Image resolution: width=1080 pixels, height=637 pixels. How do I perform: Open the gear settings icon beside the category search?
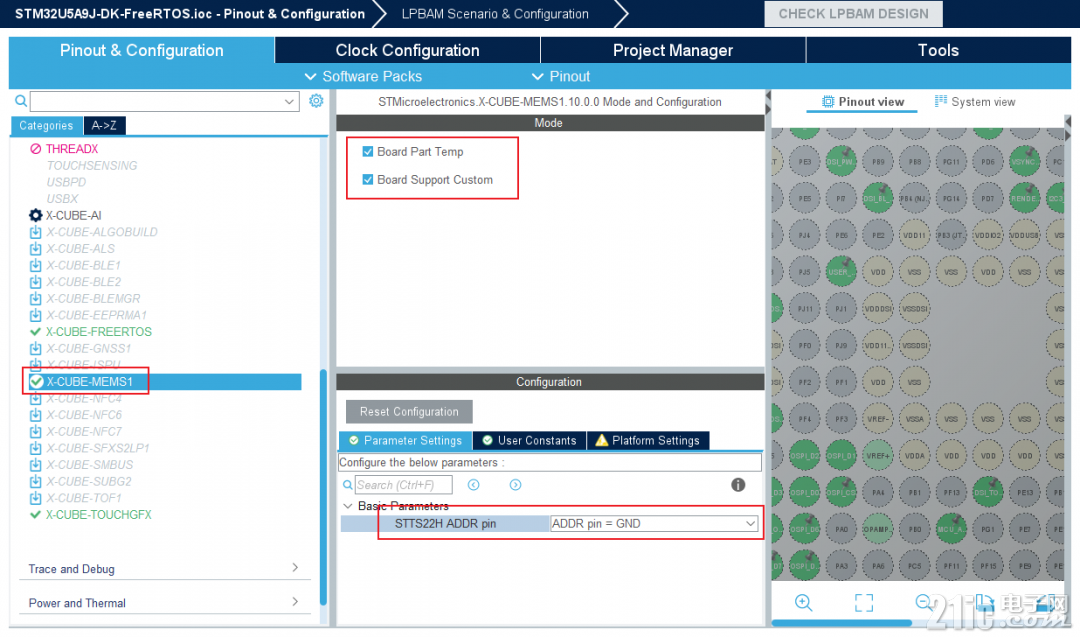[316, 101]
